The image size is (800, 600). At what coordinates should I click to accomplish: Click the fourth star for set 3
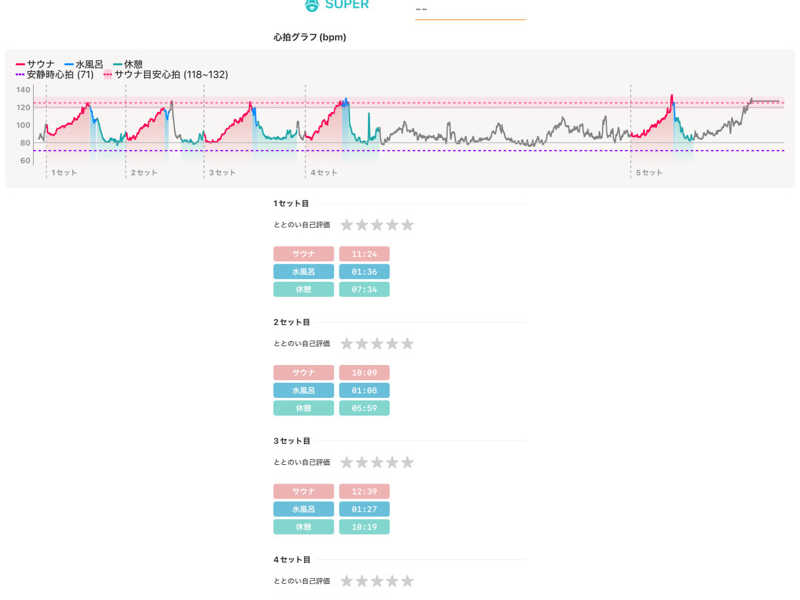coord(392,462)
